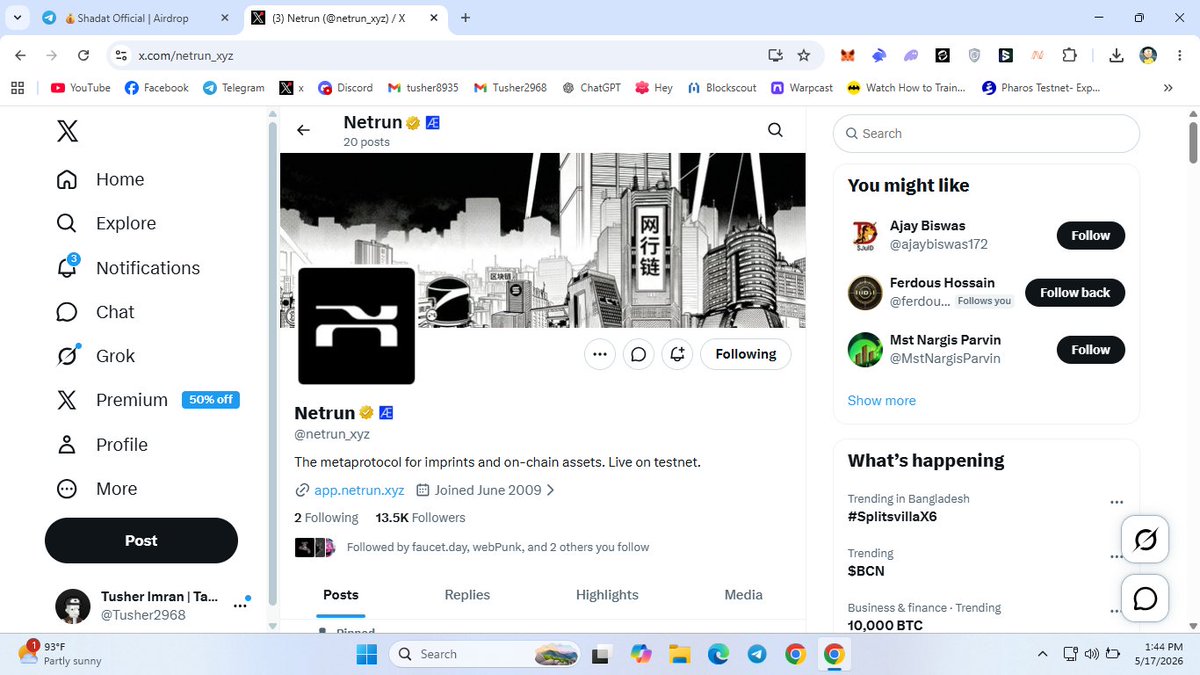
Task: Click search icon on profile header
Action: 775,130
